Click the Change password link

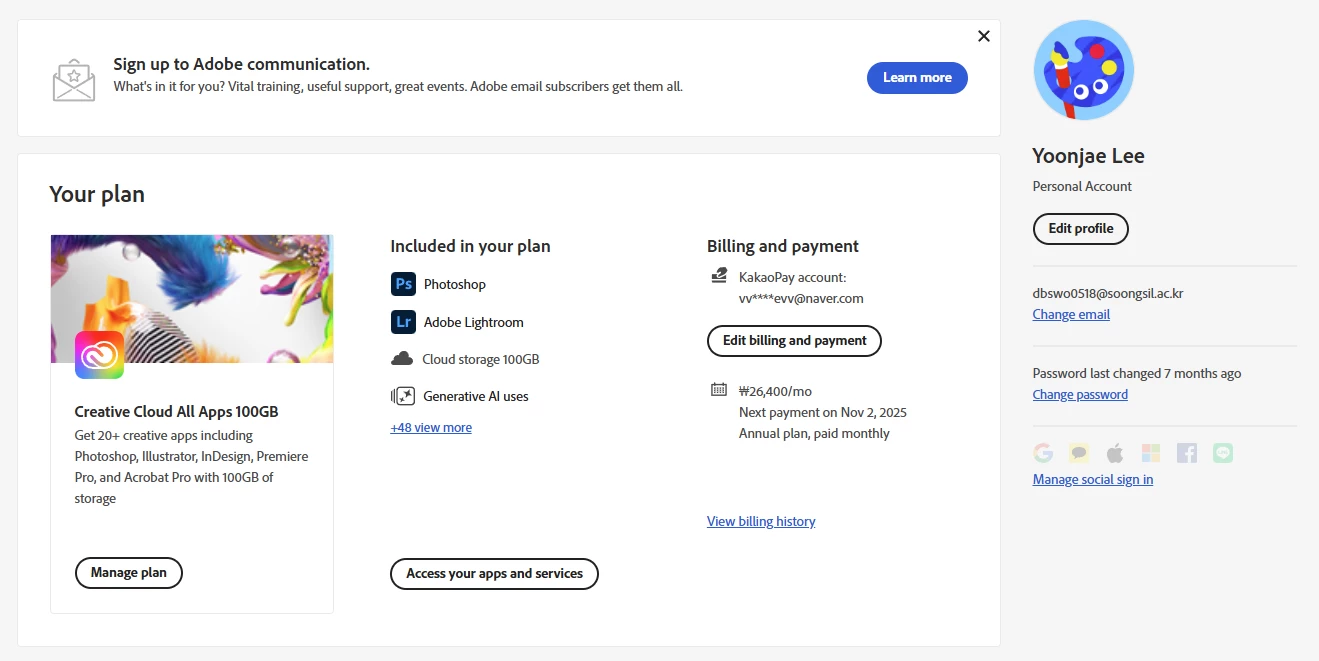pos(1080,395)
